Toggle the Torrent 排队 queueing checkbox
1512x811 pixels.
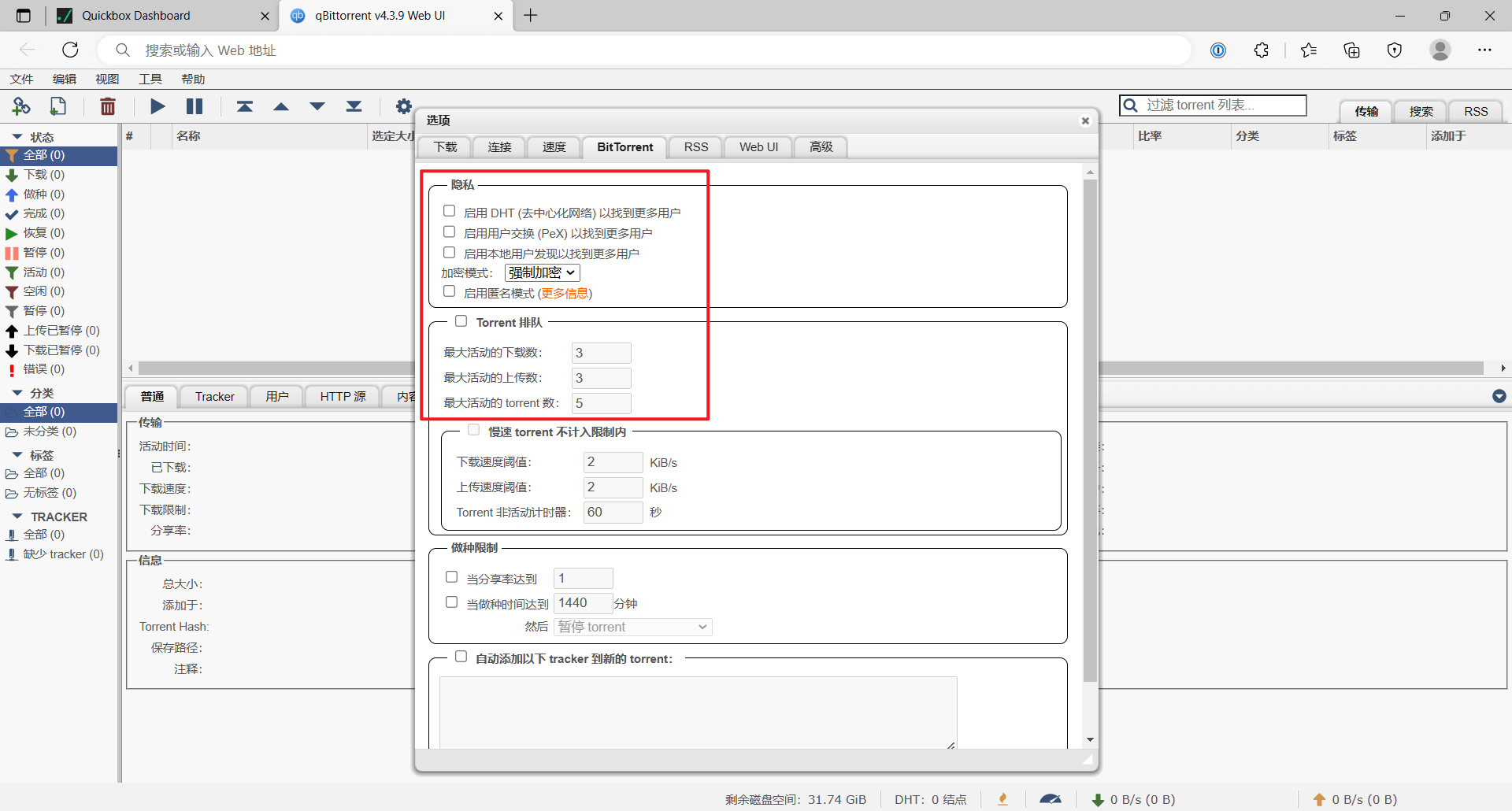(x=461, y=321)
